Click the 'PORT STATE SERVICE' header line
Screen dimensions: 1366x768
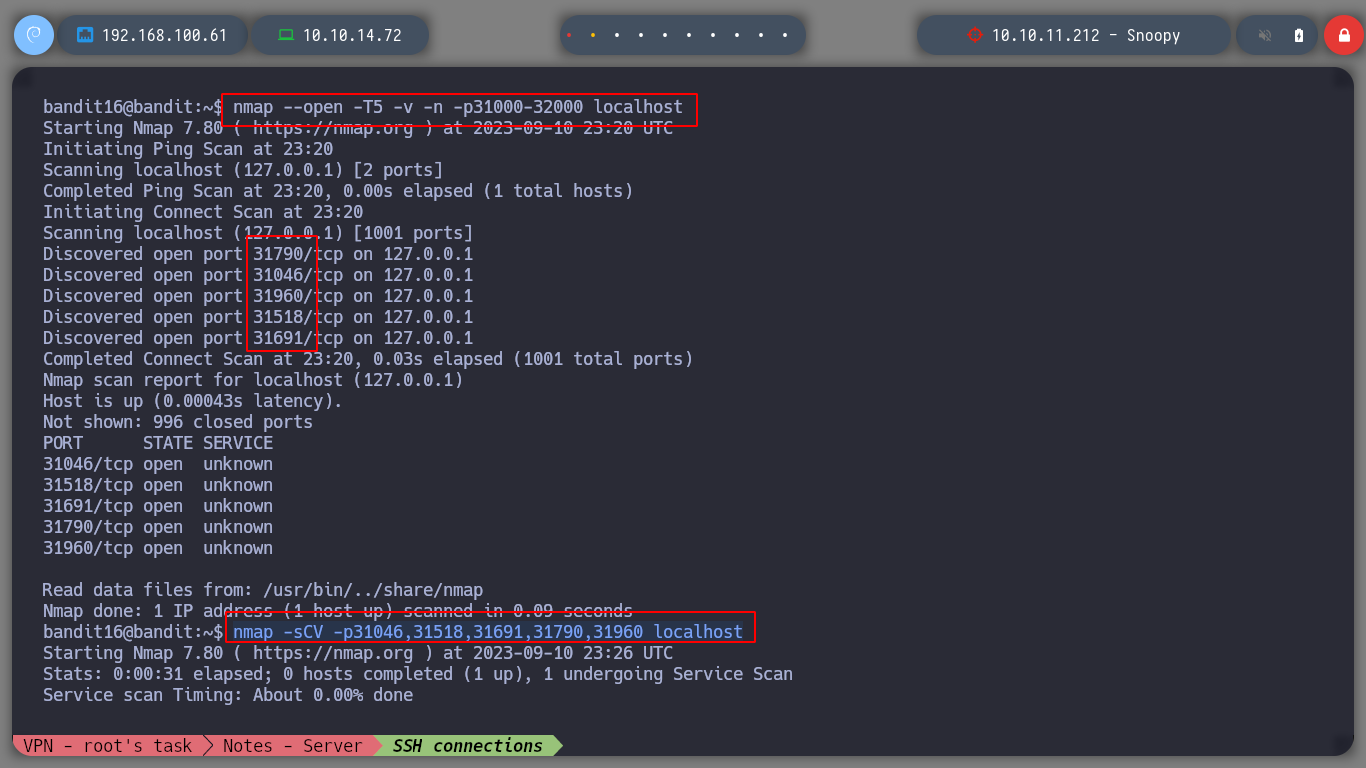[158, 443]
